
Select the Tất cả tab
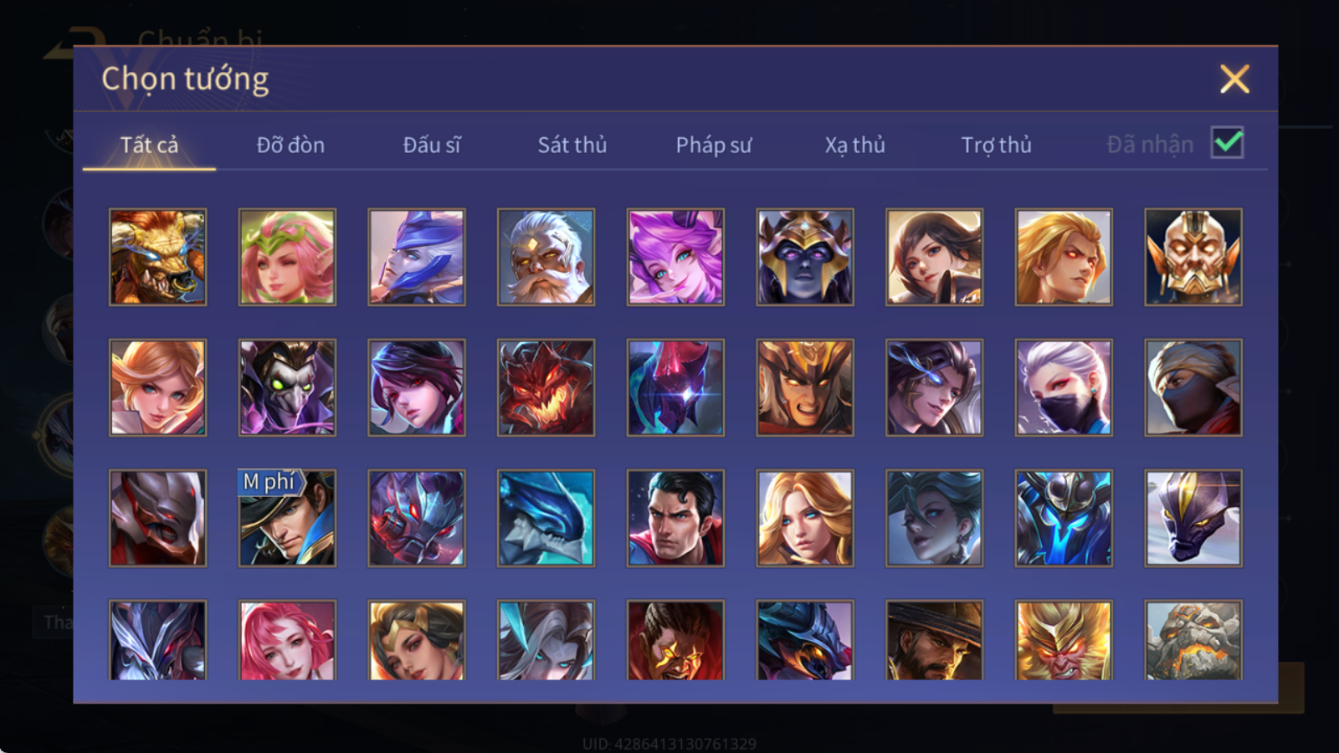[x=149, y=145]
